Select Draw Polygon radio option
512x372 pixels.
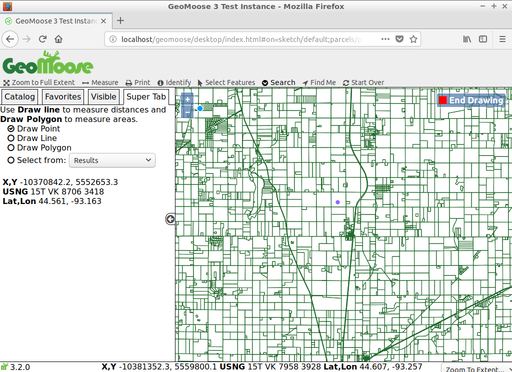pyautogui.click(x=11, y=148)
